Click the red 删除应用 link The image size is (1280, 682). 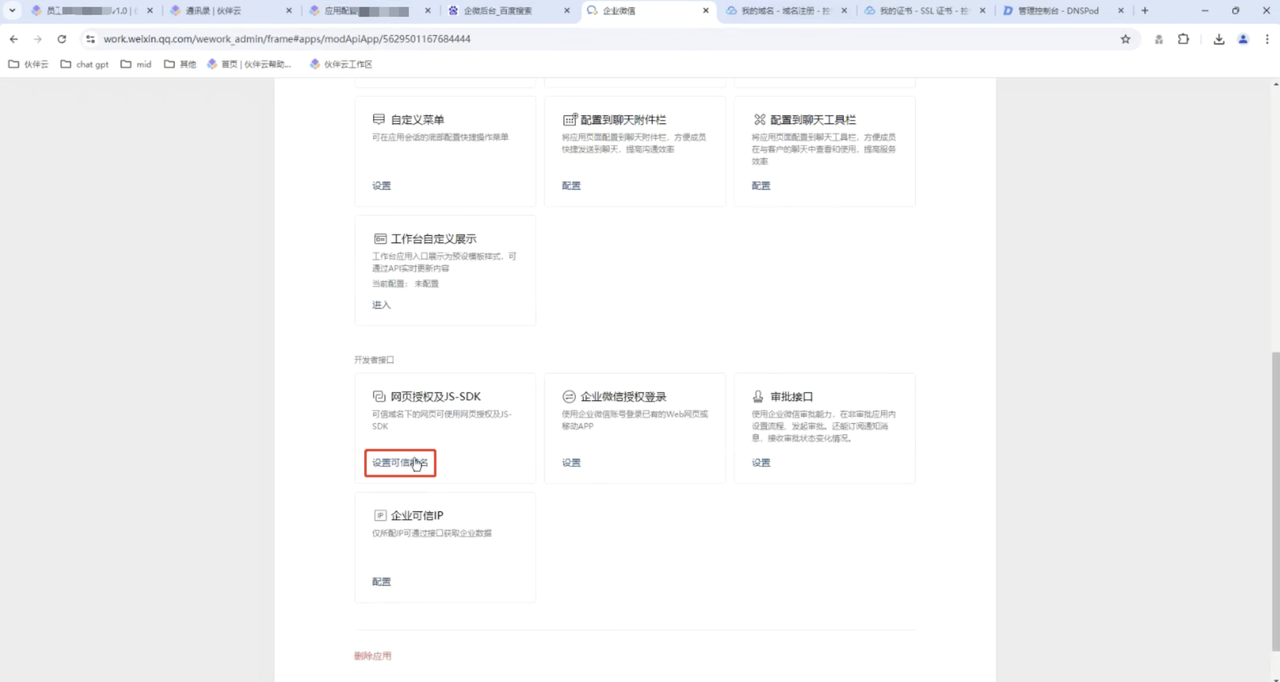[x=372, y=656]
